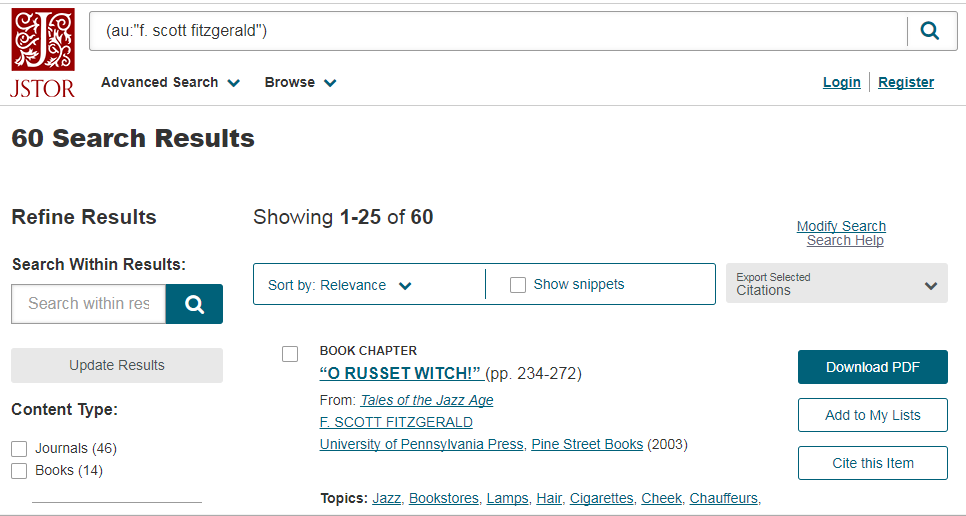Open the Sort by Relevance dropdown
Screen dimensions: 966x516
[x=340, y=285]
